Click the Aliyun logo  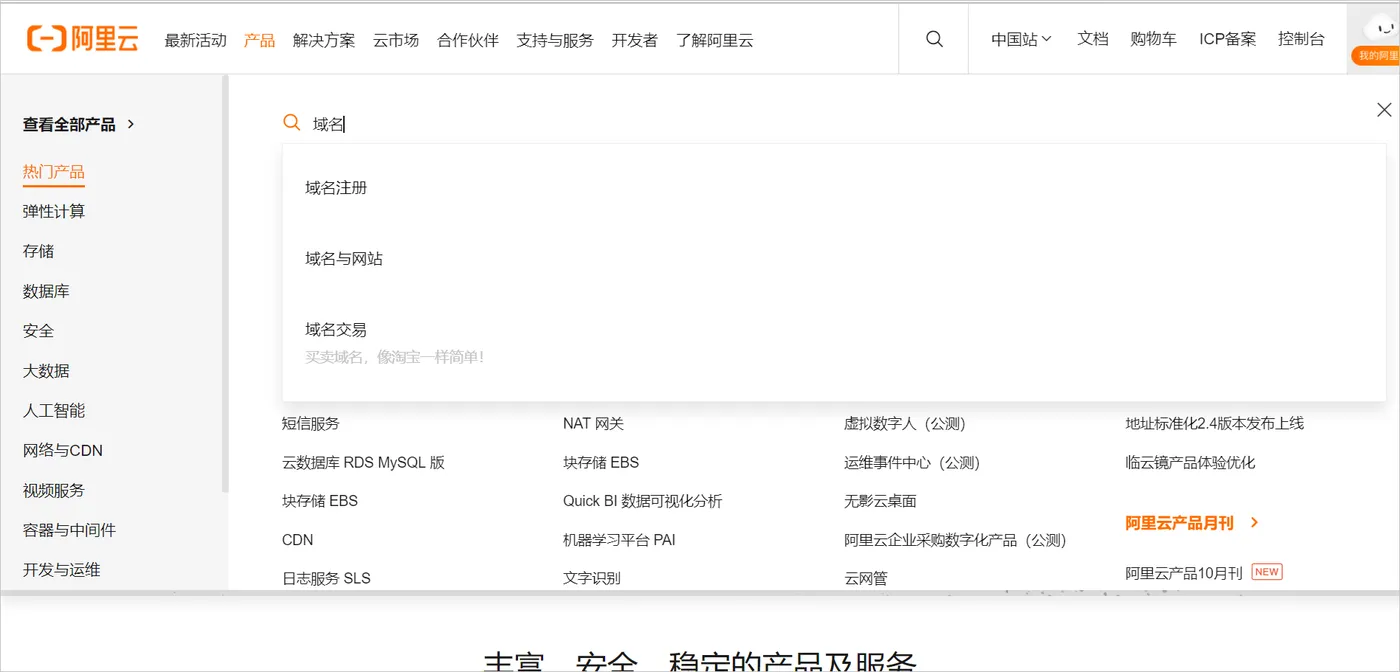click(x=82, y=39)
